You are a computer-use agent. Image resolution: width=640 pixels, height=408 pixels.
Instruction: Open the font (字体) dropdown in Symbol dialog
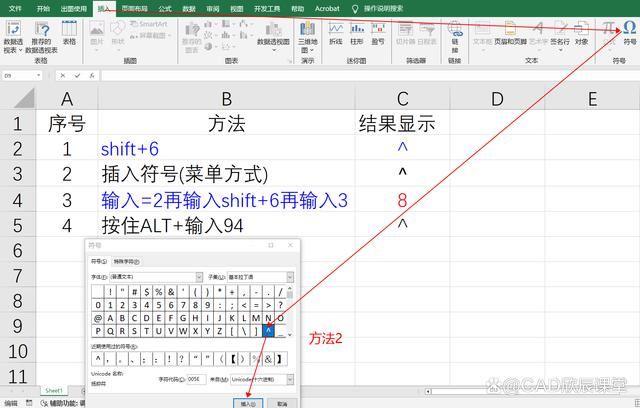pos(199,277)
